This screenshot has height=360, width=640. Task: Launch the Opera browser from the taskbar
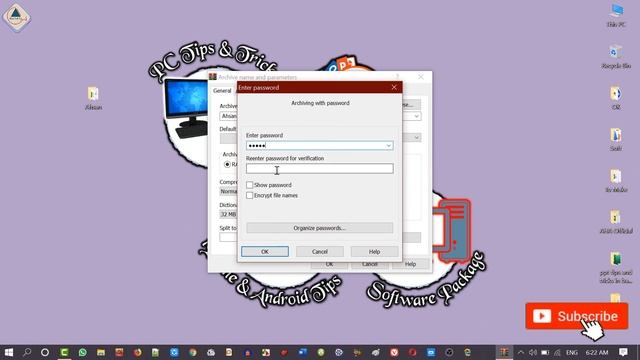click(x=413, y=352)
